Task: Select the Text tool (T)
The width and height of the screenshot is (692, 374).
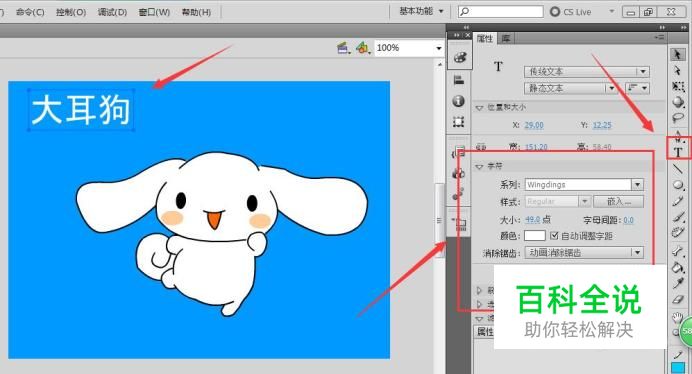Action: [x=678, y=152]
